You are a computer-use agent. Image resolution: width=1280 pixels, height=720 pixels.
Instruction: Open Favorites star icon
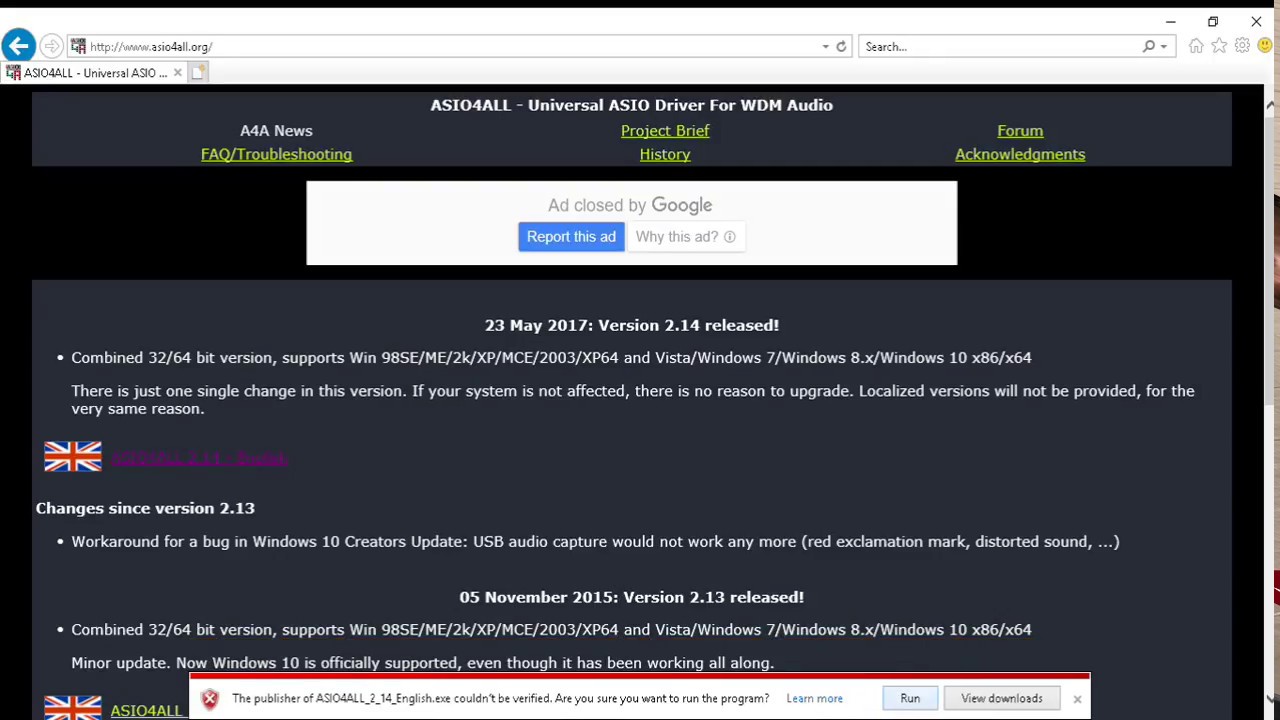(1219, 46)
